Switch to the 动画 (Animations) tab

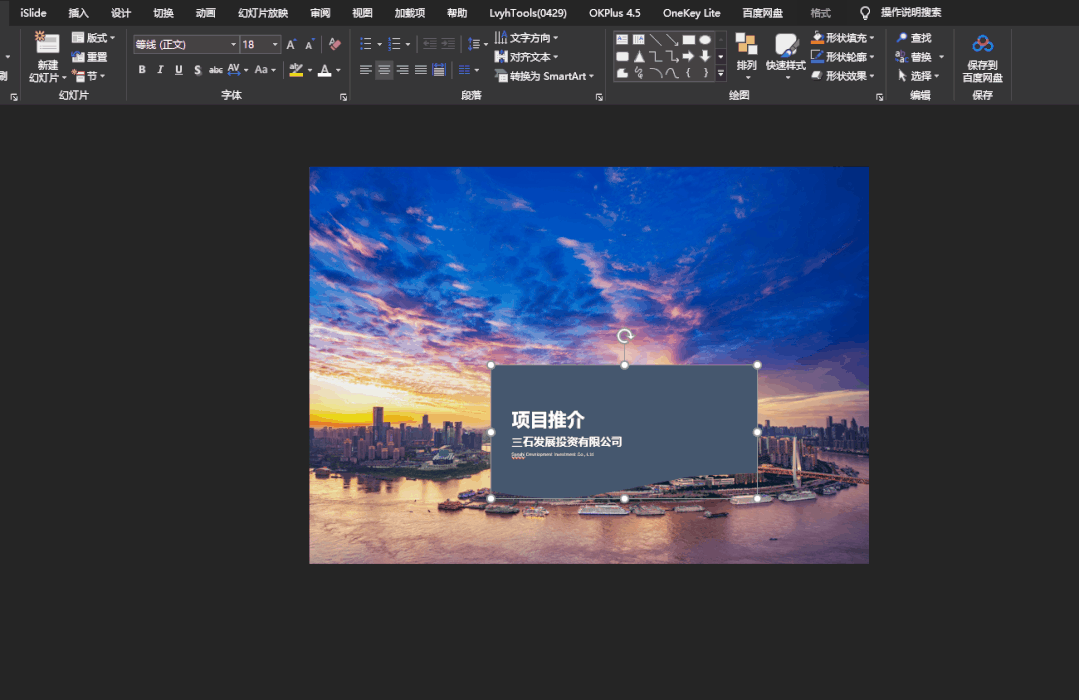click(x=205, y=13)
